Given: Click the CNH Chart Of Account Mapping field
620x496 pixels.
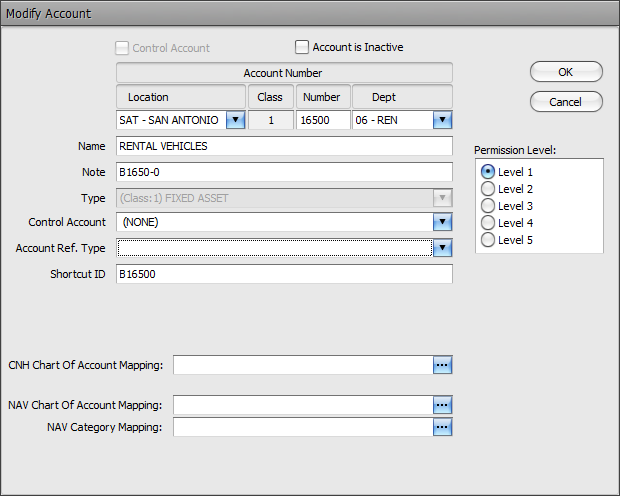Looking at the screenshot, I should point(303,365).
